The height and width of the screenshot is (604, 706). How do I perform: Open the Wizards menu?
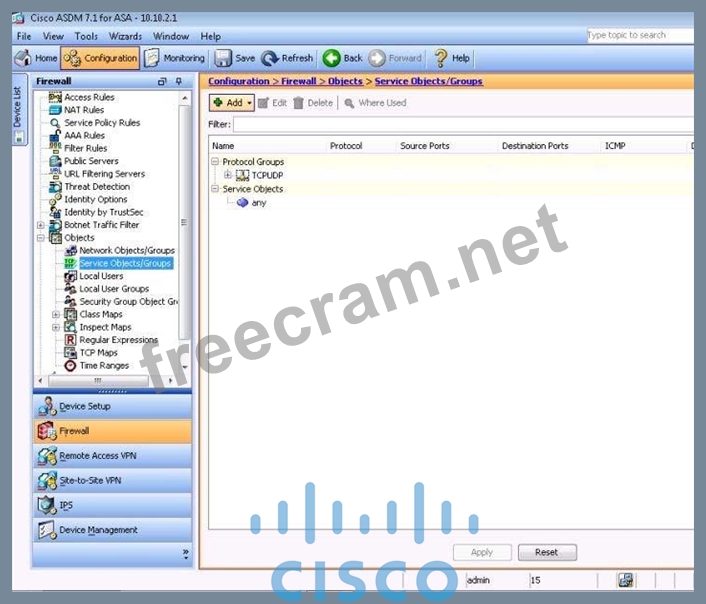125,36
